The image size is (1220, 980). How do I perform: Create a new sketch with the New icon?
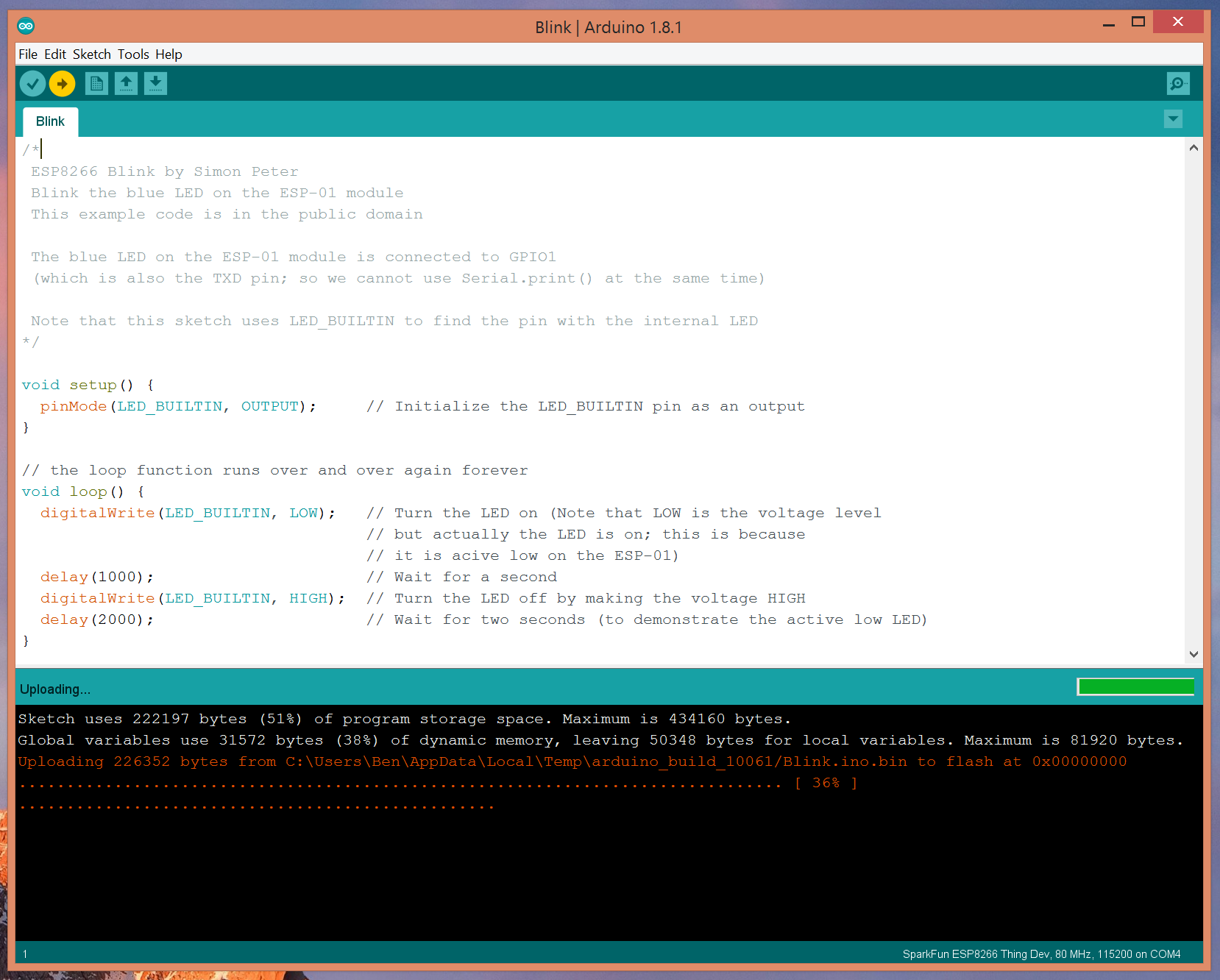(96, 84)
